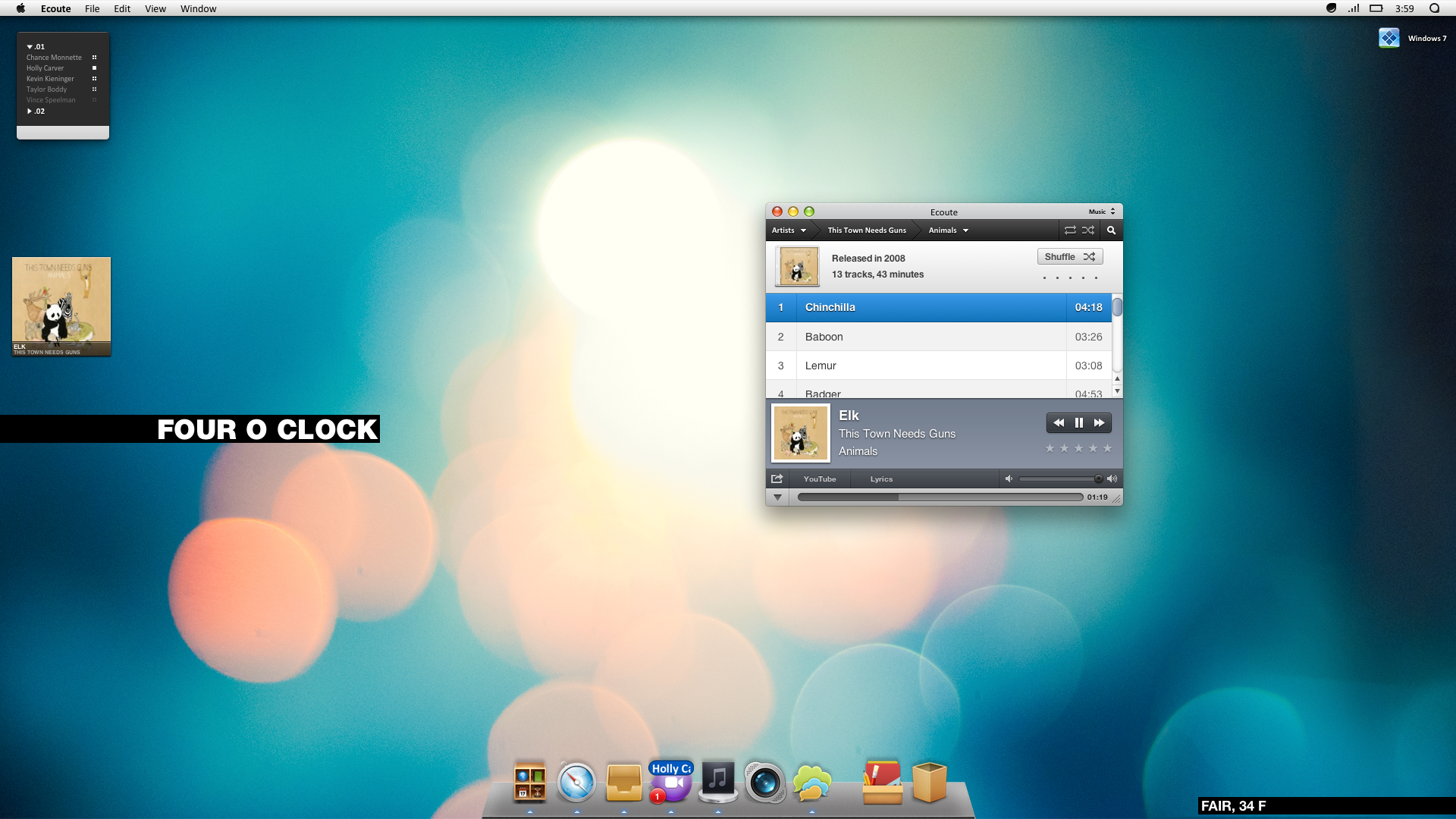Pause the currently playing song Elk
Screen dimensions: 1456x819
(x=1078, y=423)
